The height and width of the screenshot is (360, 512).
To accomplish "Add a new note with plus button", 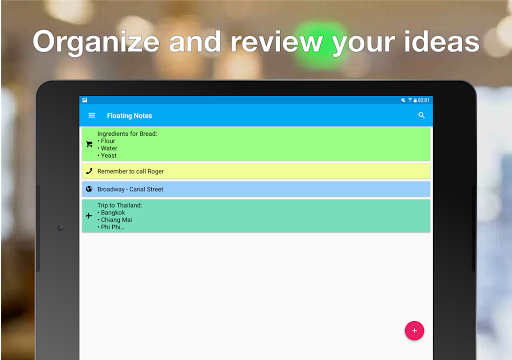I will click(x=414, y=331).
